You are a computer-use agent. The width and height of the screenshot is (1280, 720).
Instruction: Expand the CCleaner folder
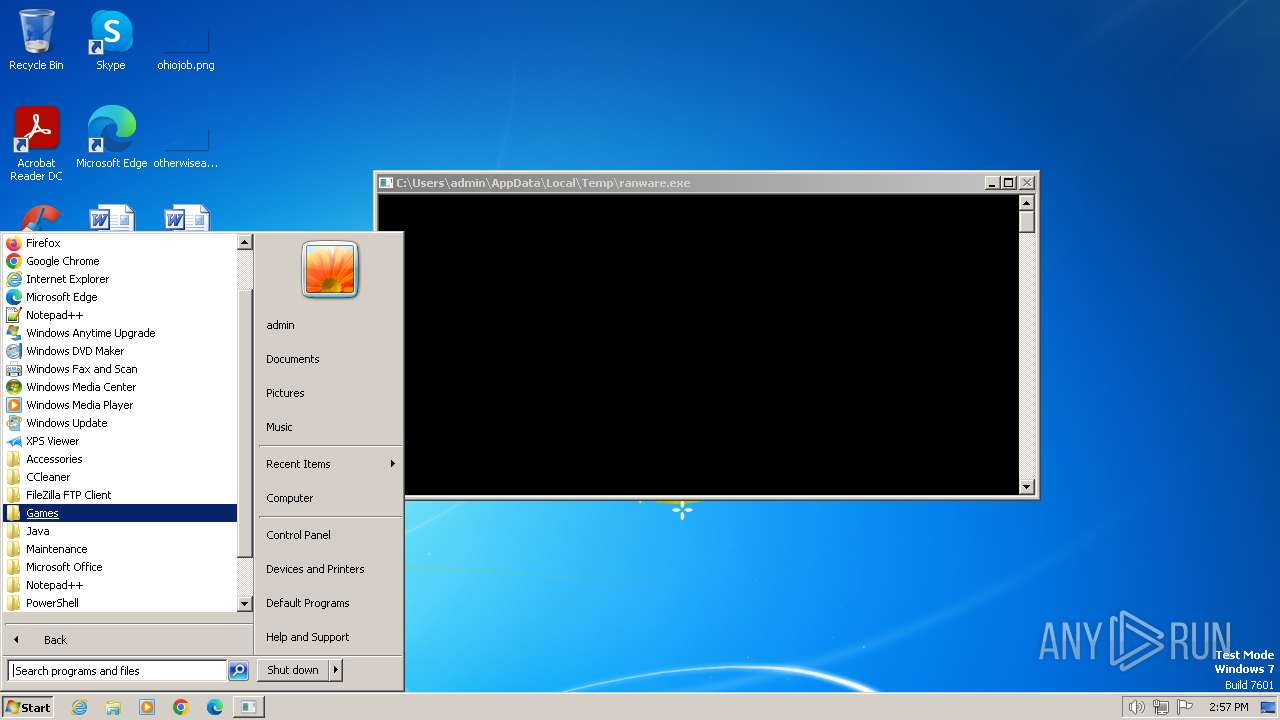point(120,477)
